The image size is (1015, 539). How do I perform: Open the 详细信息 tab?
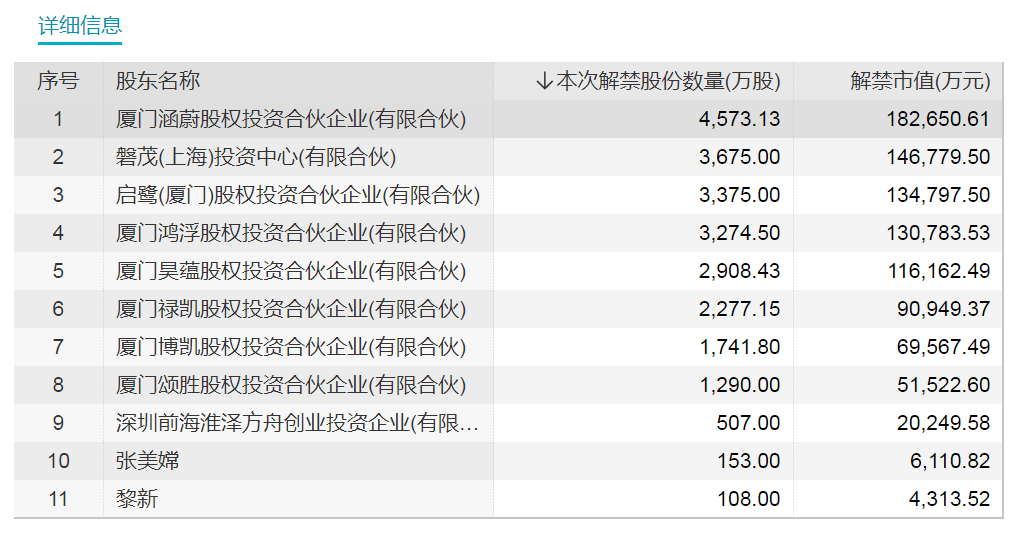pyautogui.click(x=80, y=26)
